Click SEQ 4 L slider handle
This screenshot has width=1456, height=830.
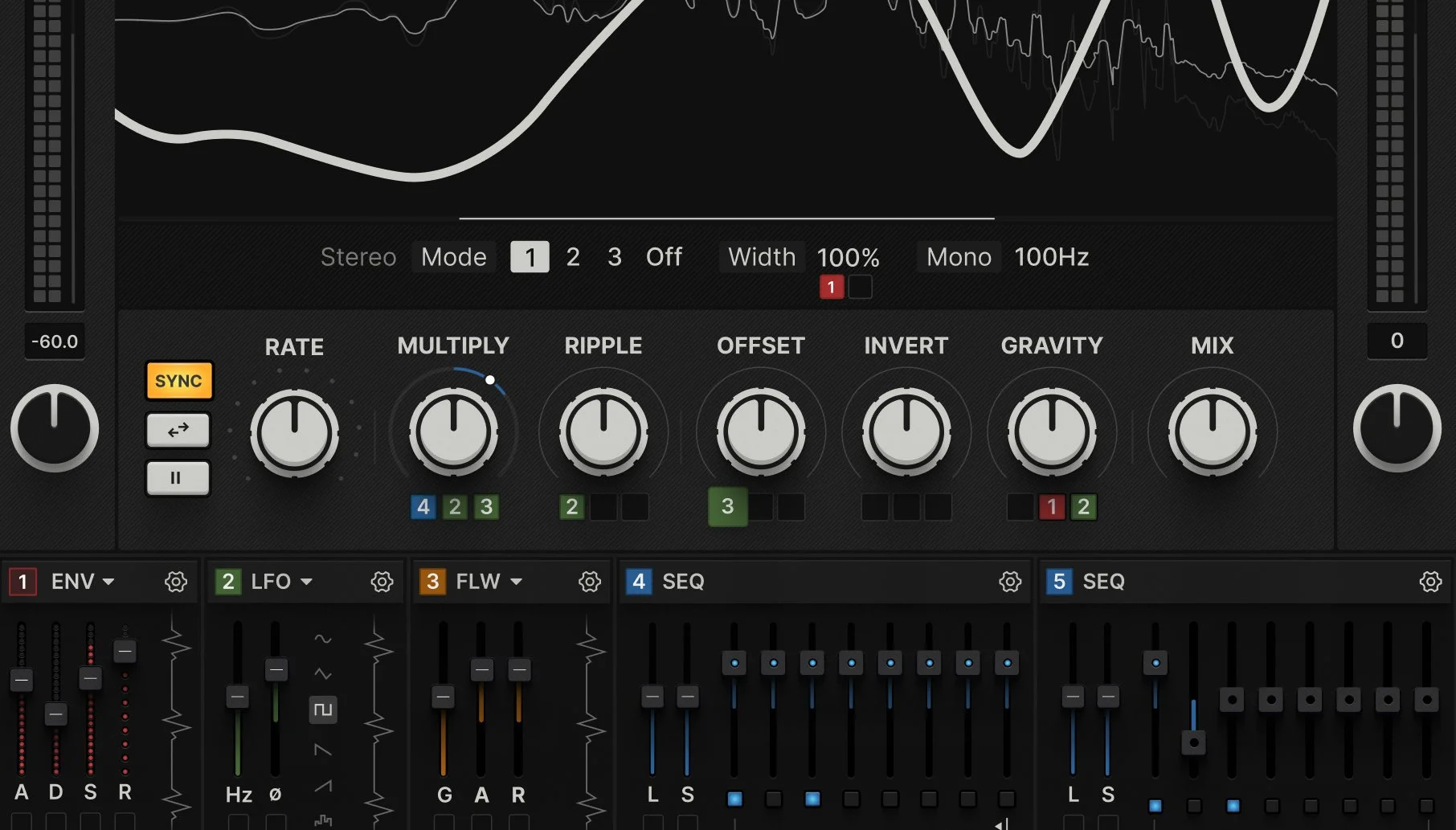(652, 697)
